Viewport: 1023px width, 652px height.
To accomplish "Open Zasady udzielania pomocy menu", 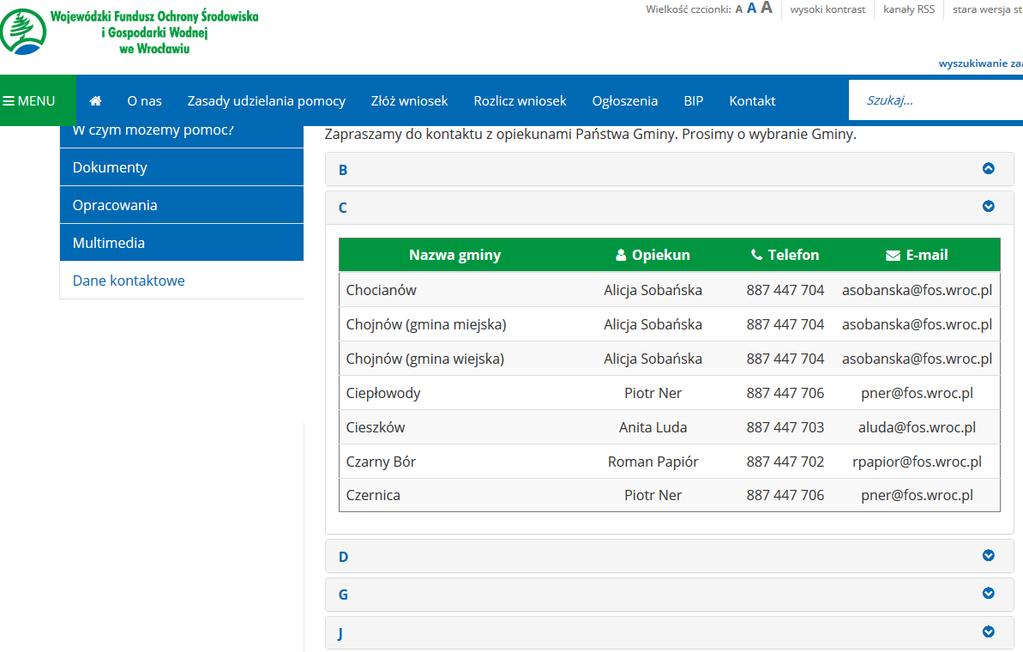I will click(x=266, y=101).
